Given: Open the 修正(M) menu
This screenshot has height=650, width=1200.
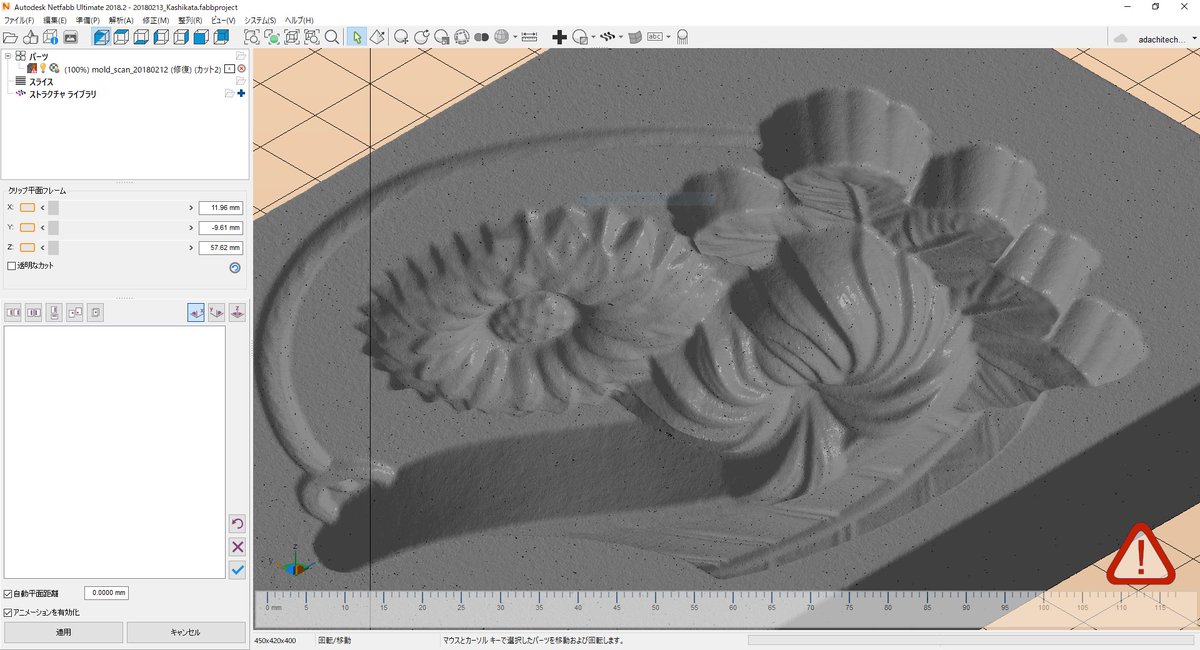Looking at the screenshot, I should 155,20.
